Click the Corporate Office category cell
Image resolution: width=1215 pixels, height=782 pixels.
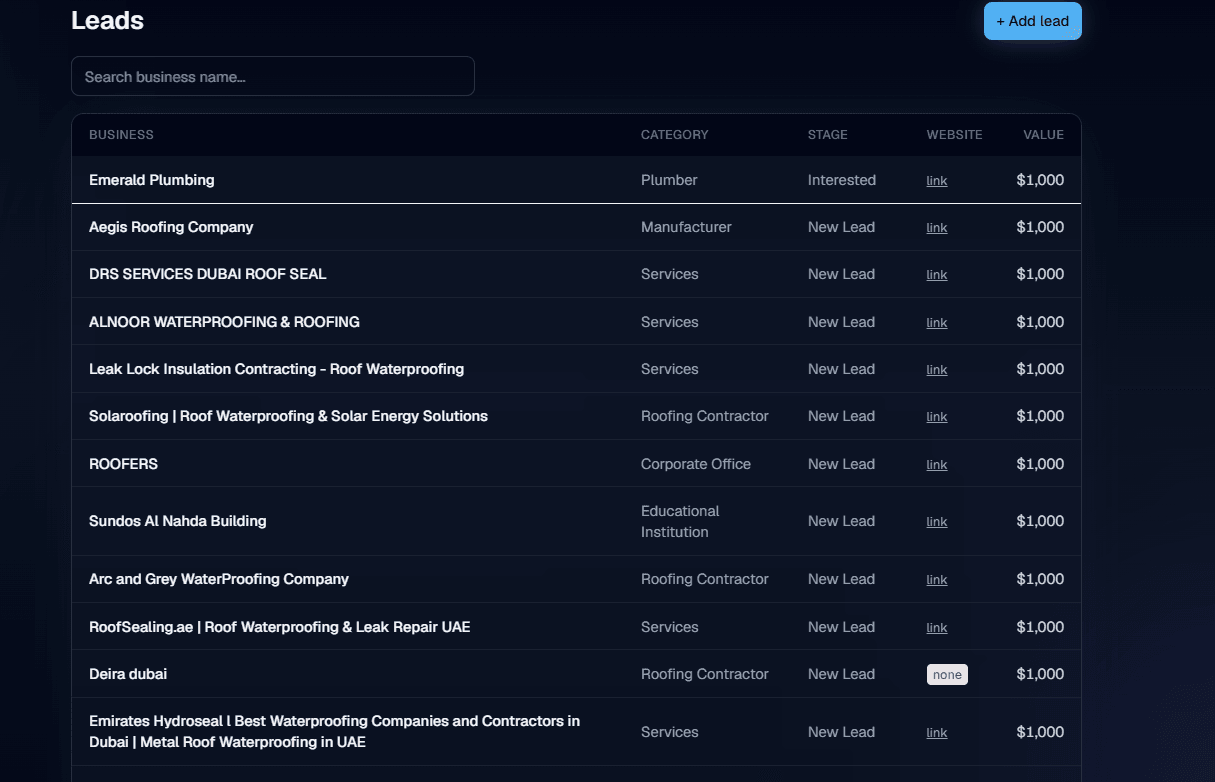[x=695, y=464]
